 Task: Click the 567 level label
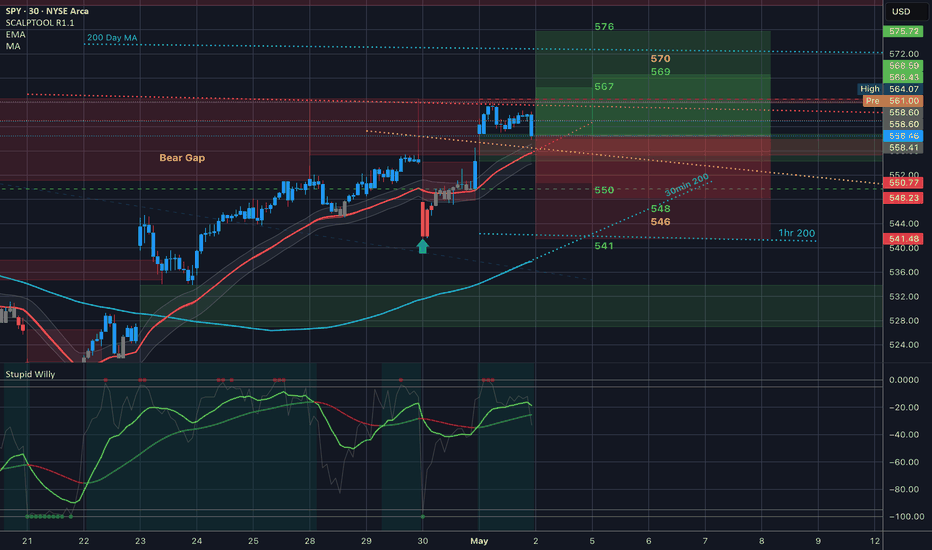coord(604,87)
